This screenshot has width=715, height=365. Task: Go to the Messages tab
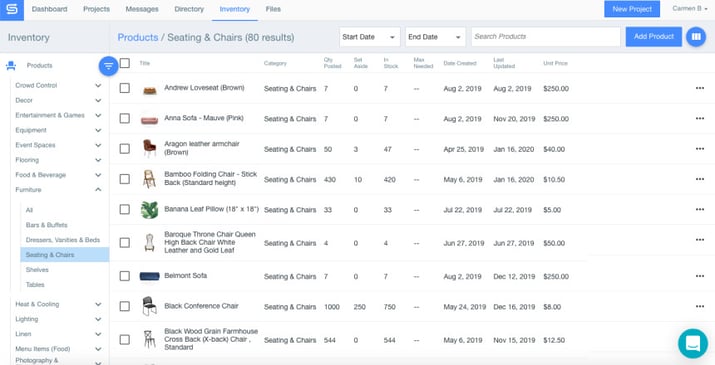(x=142, y=9)
